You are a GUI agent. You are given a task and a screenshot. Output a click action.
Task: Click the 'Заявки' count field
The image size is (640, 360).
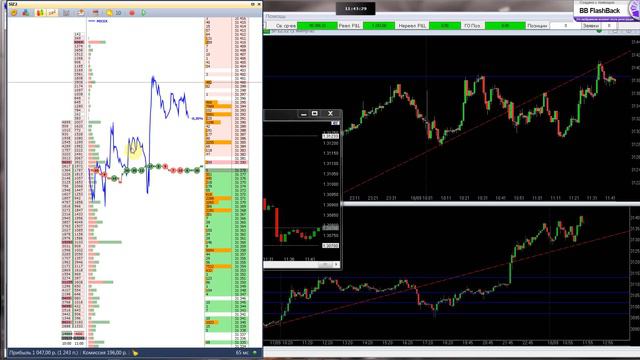[609, 26]
